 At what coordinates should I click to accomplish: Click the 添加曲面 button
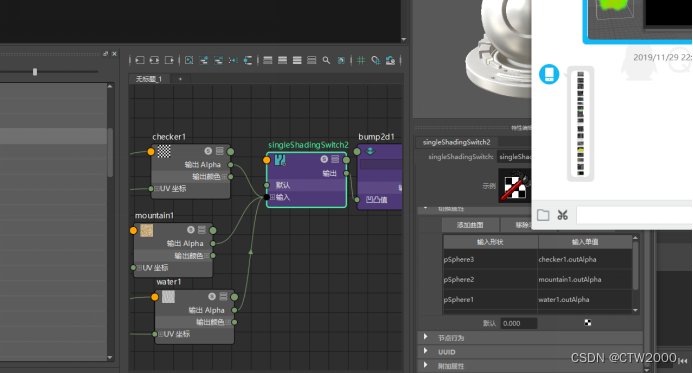(x=470, y=225)
